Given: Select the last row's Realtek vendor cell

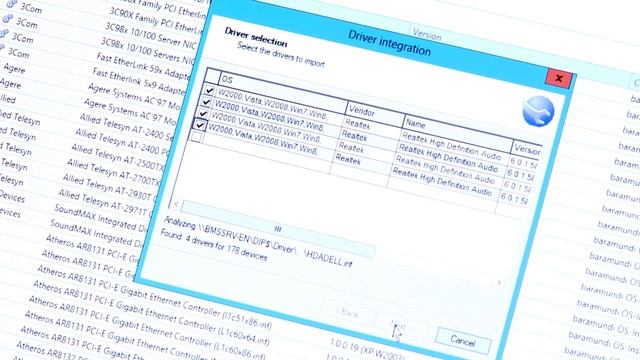Looking at the screenshot, I should [x=348, y=160].
